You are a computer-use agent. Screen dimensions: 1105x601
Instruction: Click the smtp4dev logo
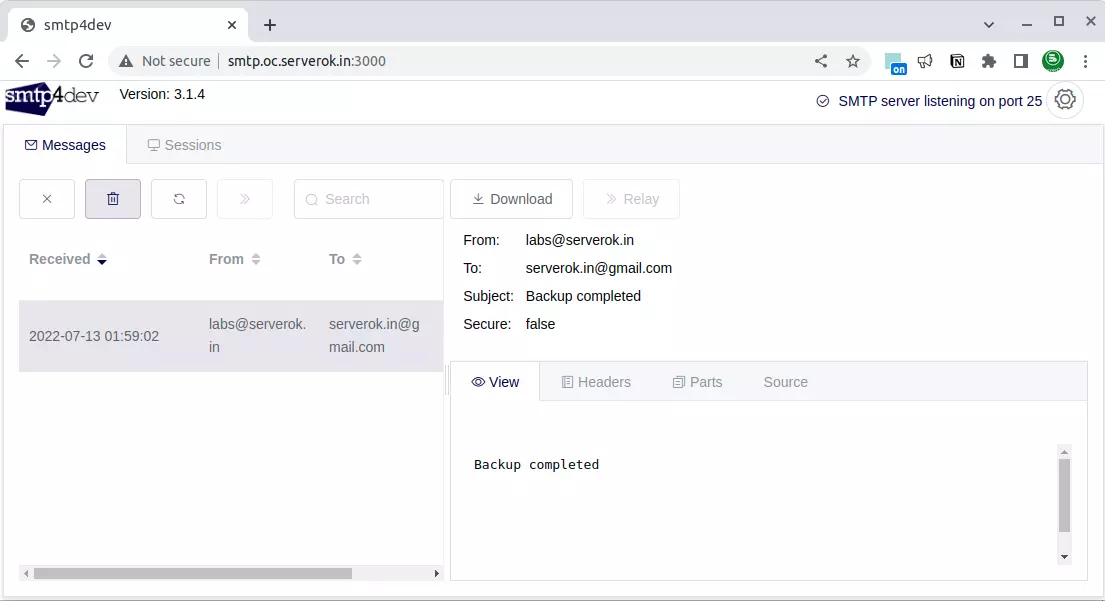point(52,98)
